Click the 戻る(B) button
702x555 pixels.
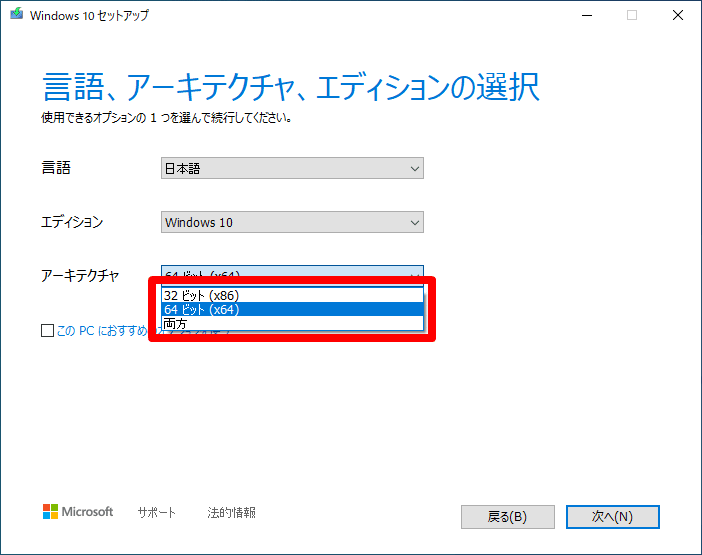point(508,517)
